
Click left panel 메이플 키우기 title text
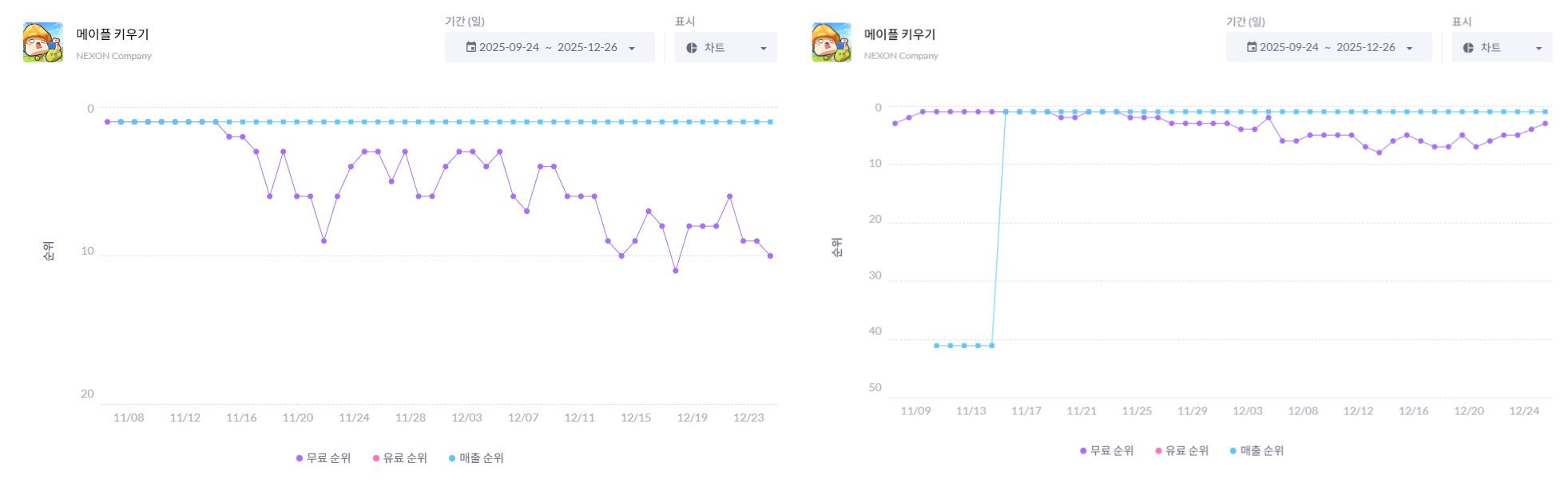click(113, 34)
